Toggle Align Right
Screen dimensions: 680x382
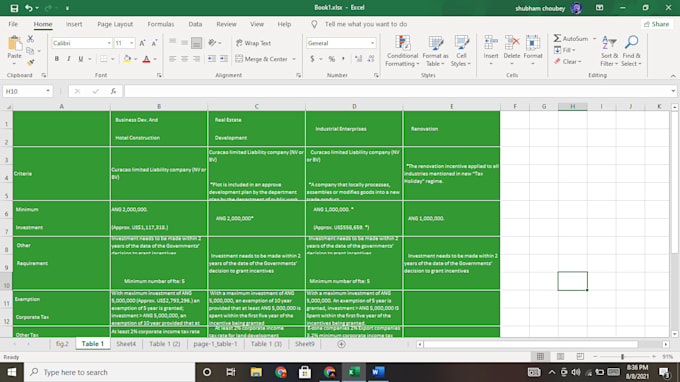[196, 59]
